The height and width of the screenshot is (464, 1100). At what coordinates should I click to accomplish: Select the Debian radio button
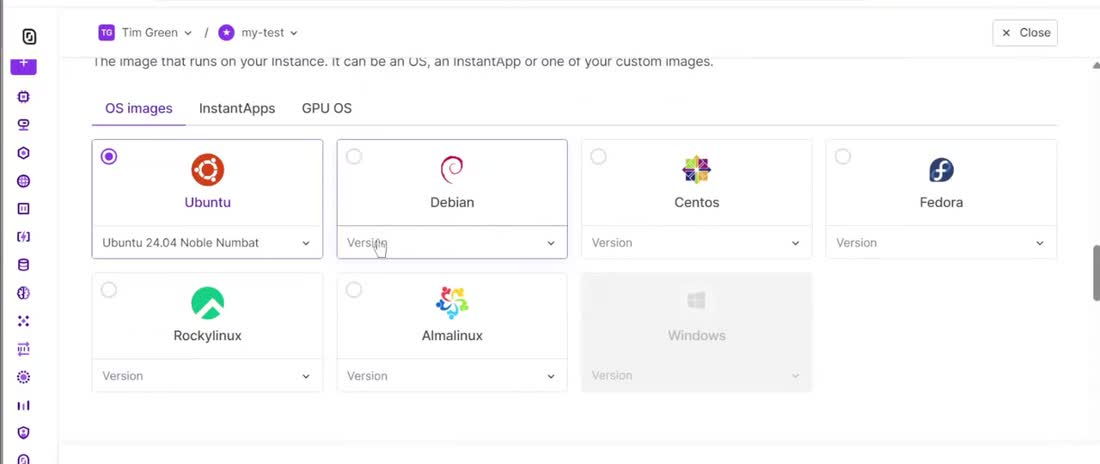pyautogui.click(x=354, y=157)
